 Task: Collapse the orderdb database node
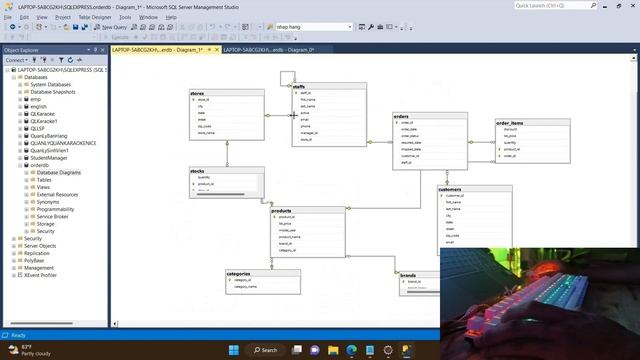(20, 165)
